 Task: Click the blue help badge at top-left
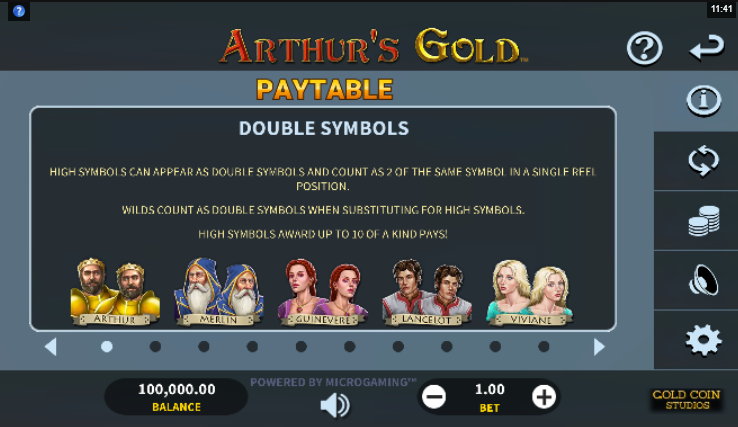click(x=19, y=11)
